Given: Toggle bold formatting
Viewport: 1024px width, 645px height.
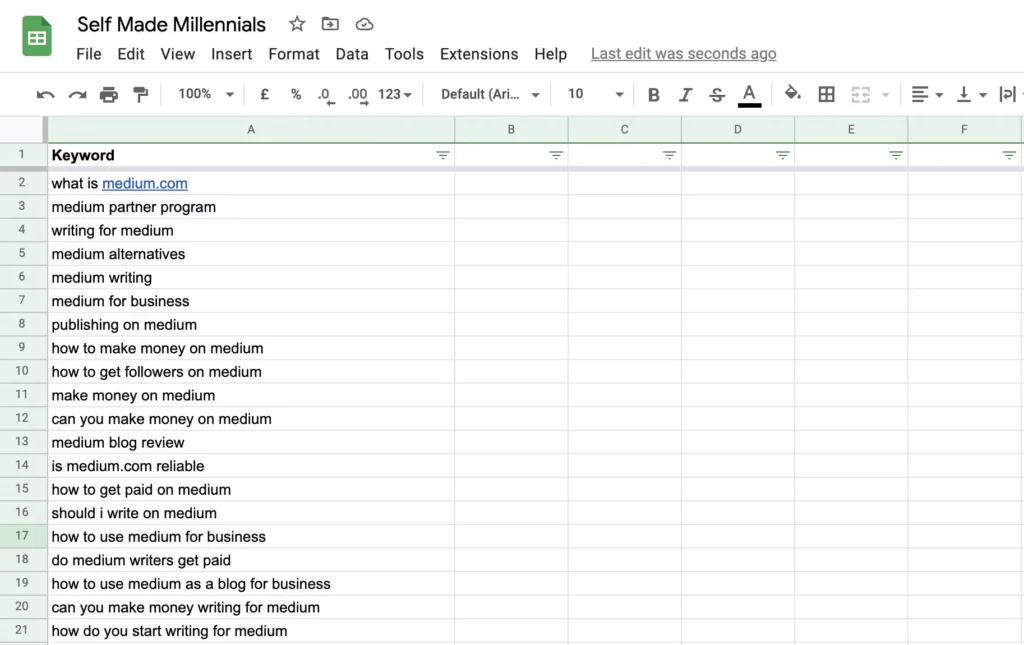Looking at the screenshot, I should (652, 93).
